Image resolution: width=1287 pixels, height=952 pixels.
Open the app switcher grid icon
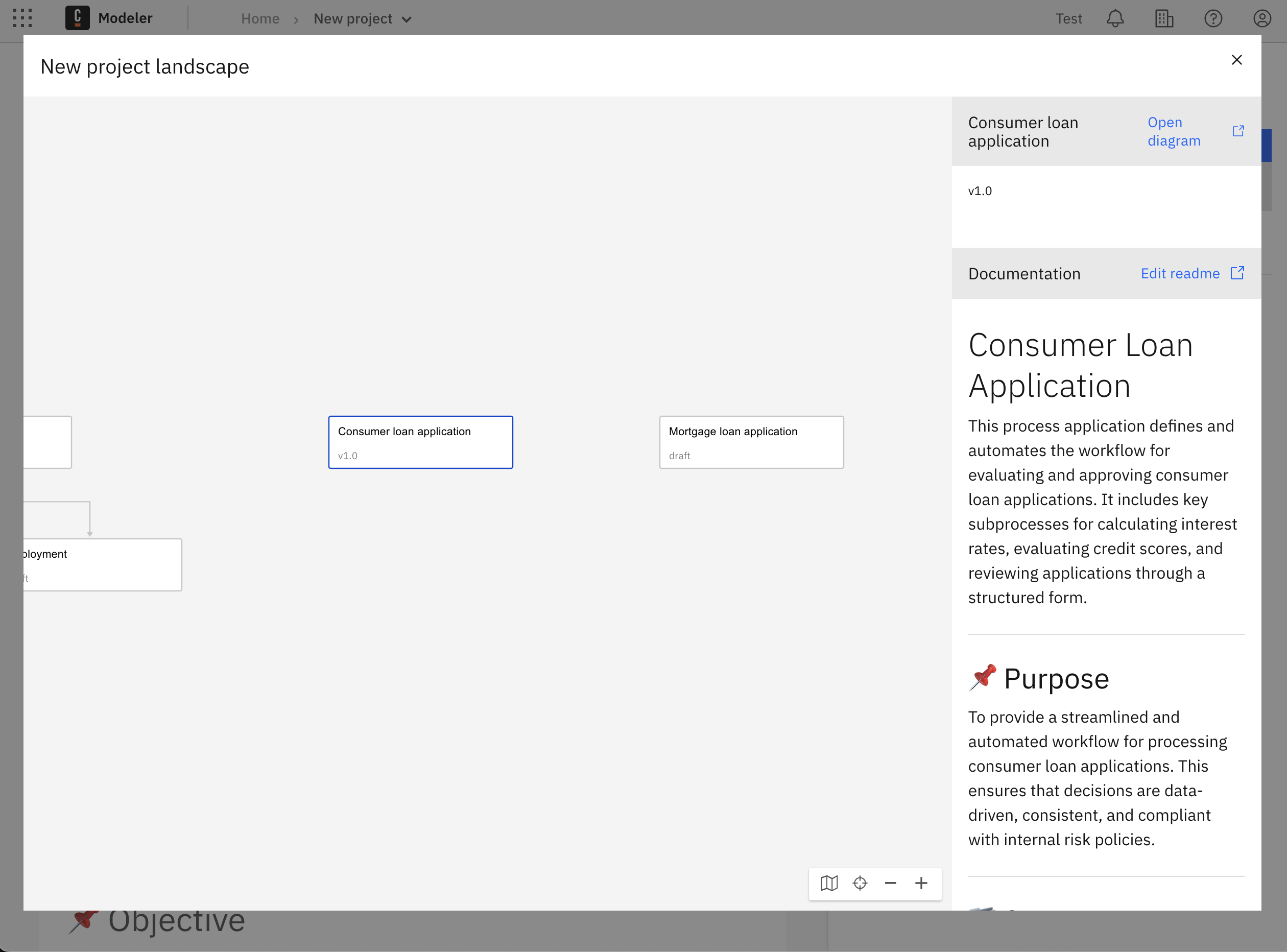(x=22, y=18)
